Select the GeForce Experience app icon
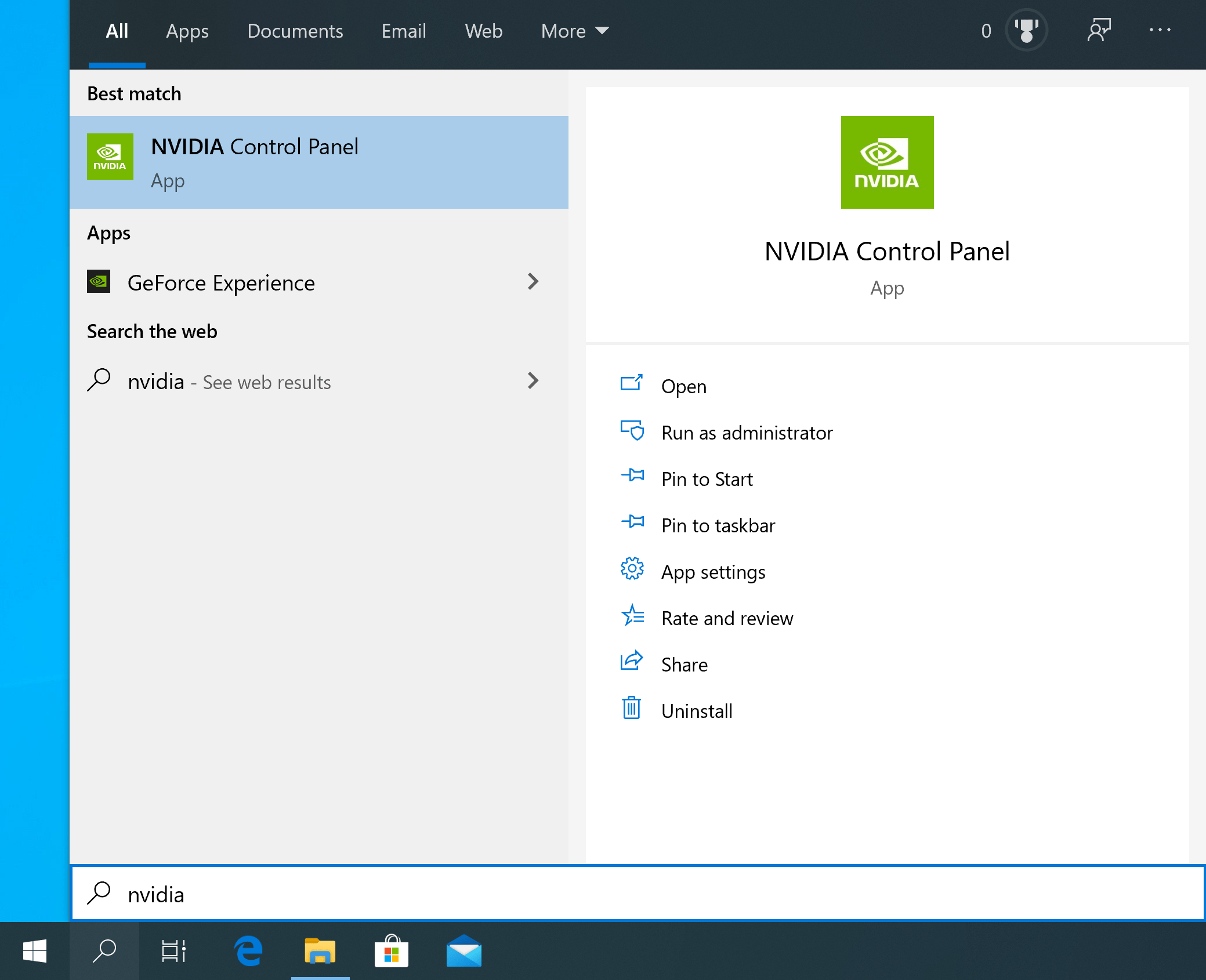This screenshot has height=980, width=1206. pos(99,282)
